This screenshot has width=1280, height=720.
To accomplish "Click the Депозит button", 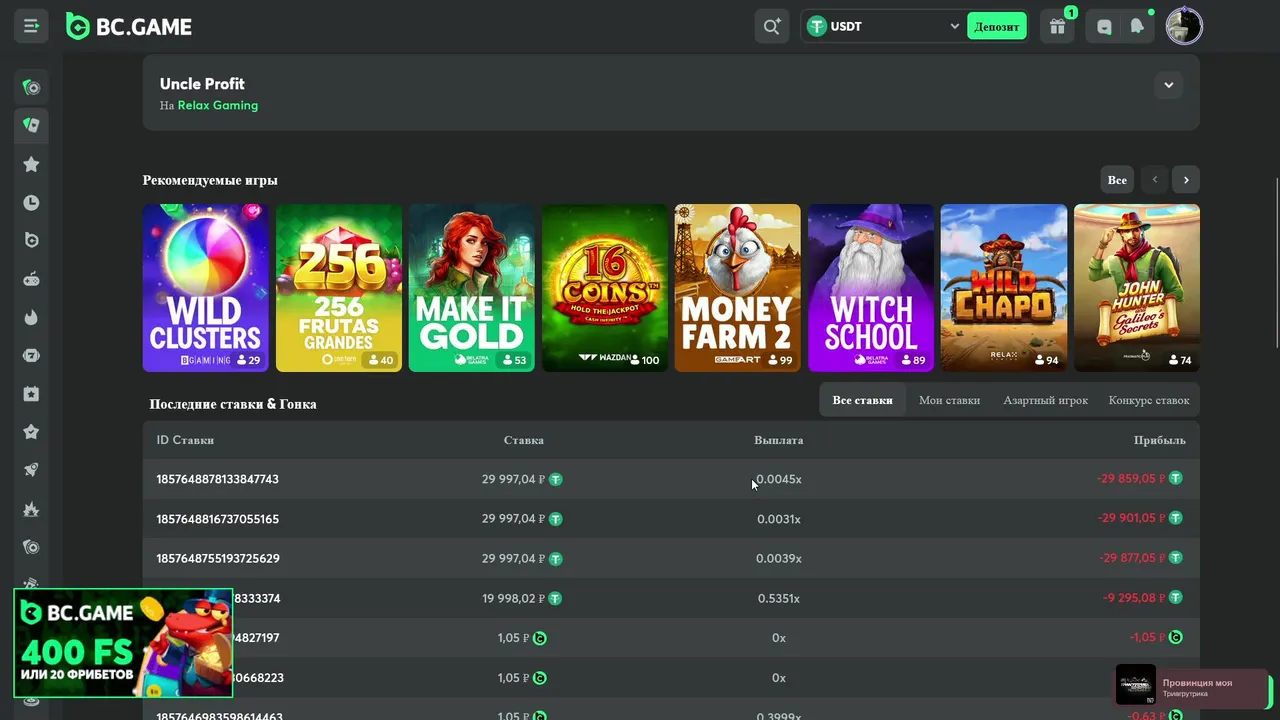I will pyautogui.click(x=997, y=26).
